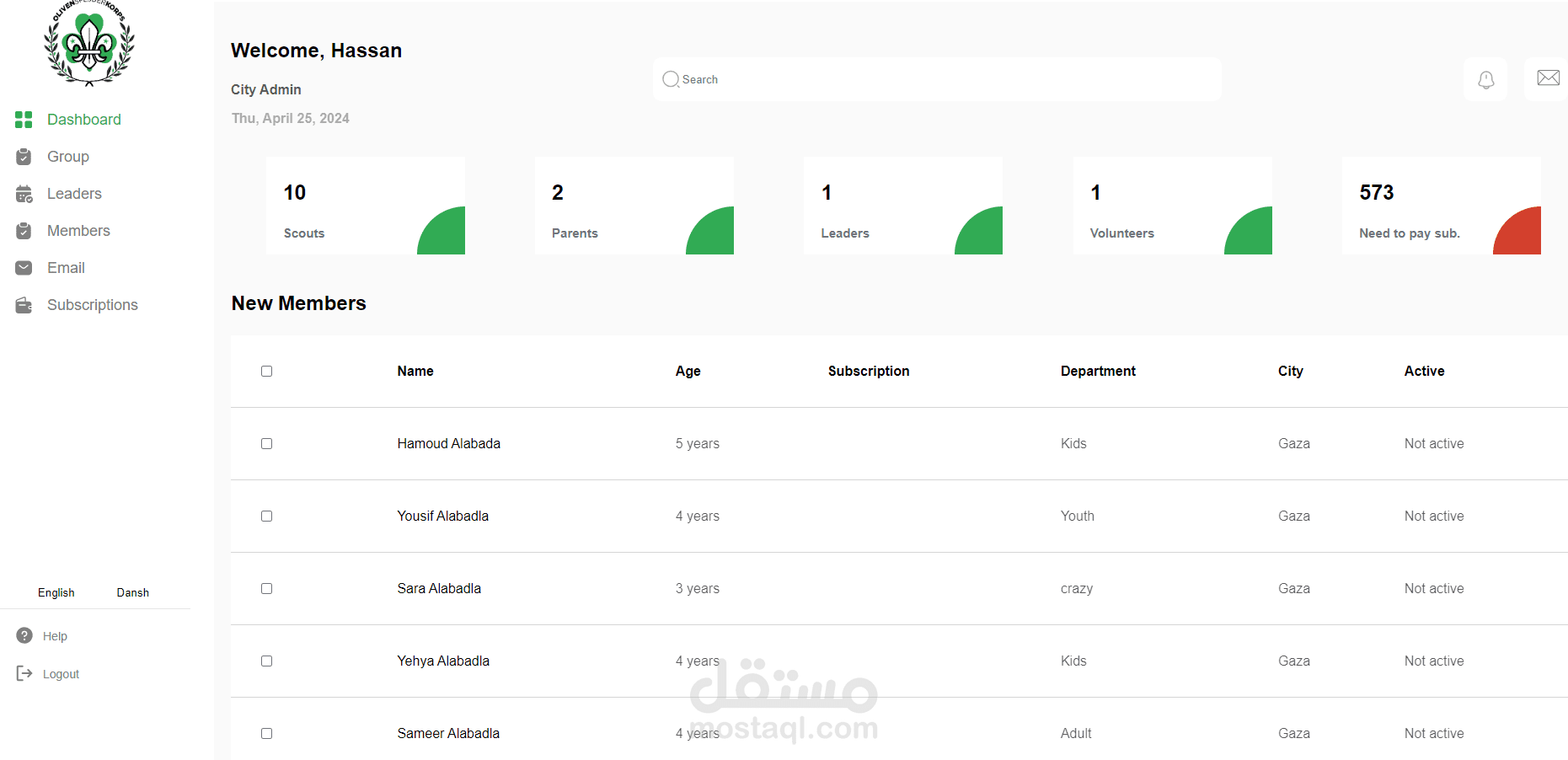Image resolution: width=1568 pixels, height=760 pixels.
Task: Click the 'New Members' heading
Action: [299, 303]
